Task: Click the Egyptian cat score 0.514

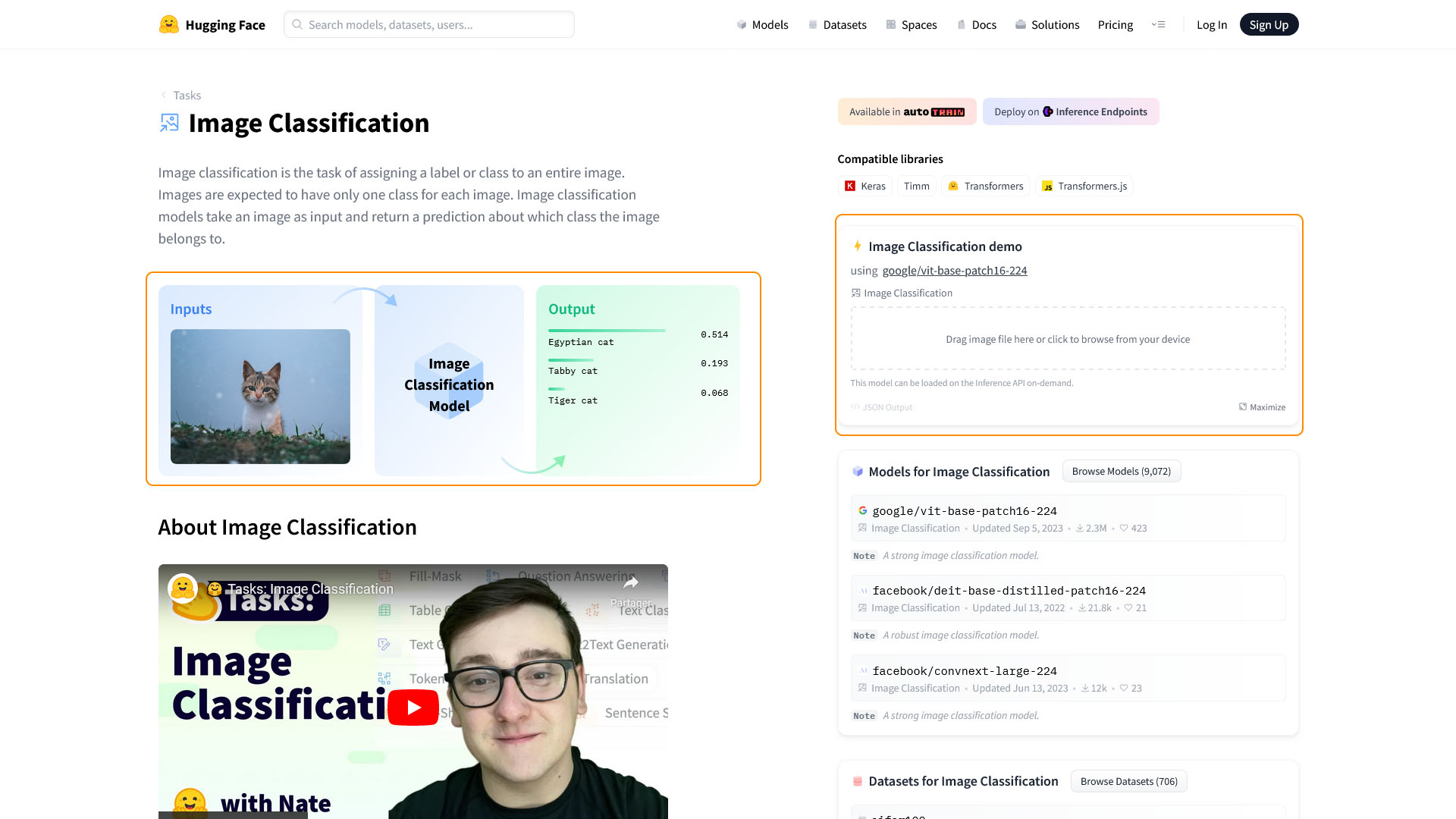Action: pos(714,334)
